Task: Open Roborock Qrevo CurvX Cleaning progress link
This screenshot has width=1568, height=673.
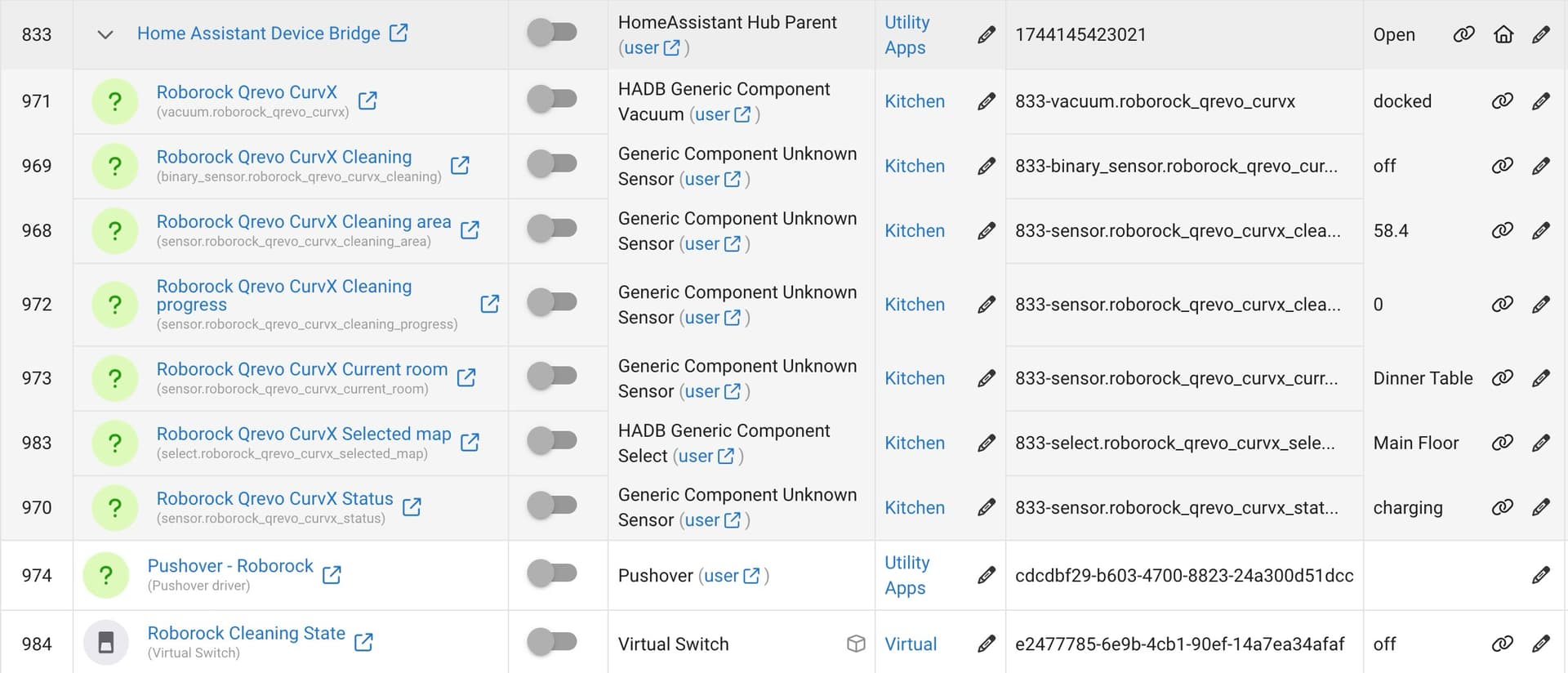Action: tap(284, 295)
